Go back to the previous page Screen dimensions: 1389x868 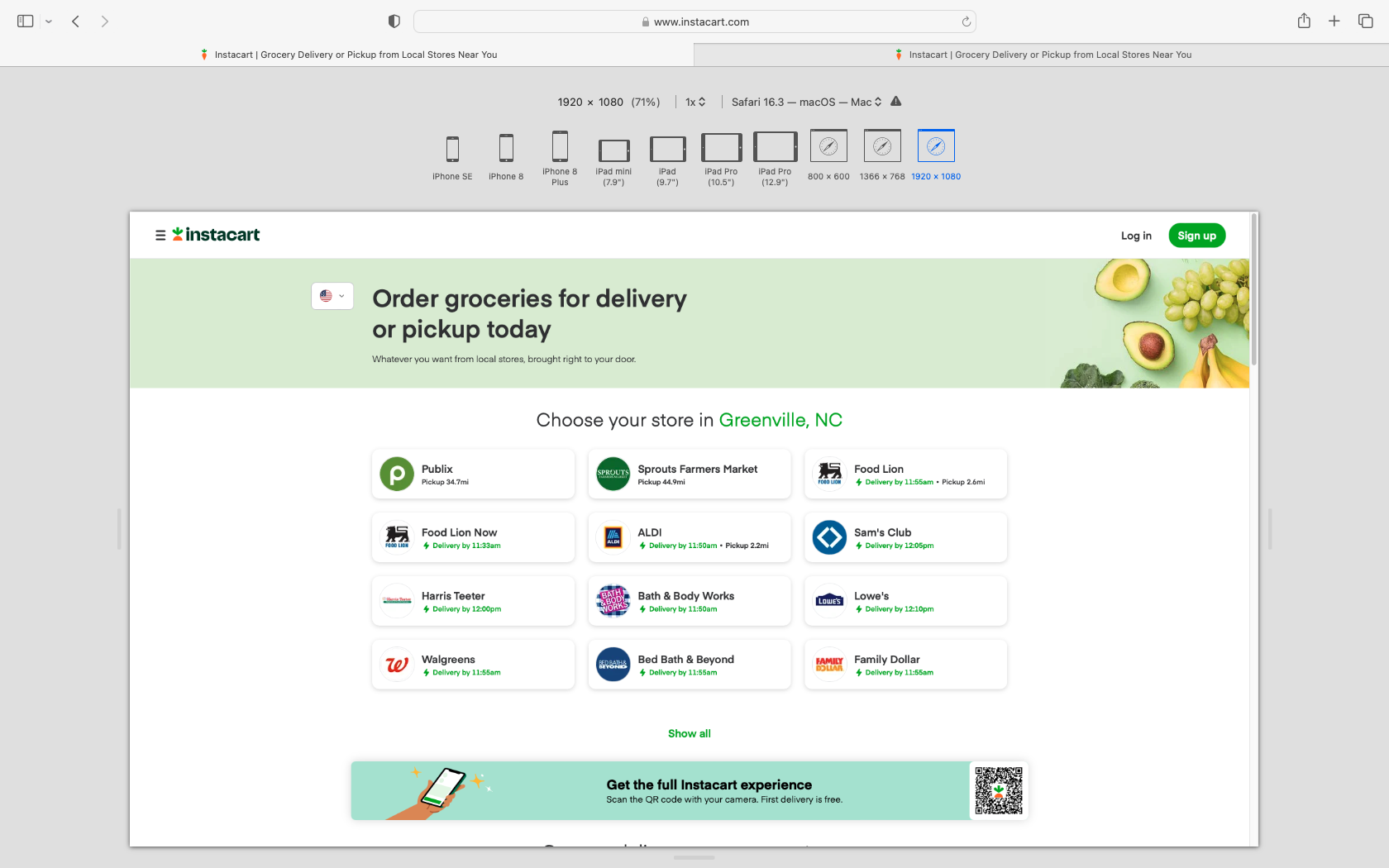tap(75, 21)
